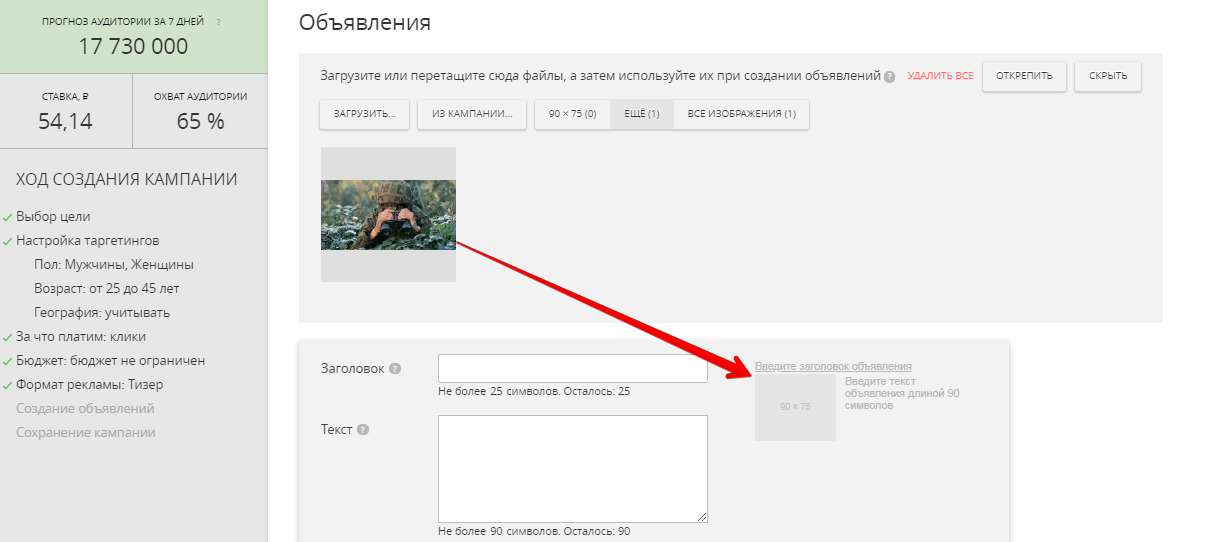
Task: Select the Ещё (1) tab
Action: [642, 114]
